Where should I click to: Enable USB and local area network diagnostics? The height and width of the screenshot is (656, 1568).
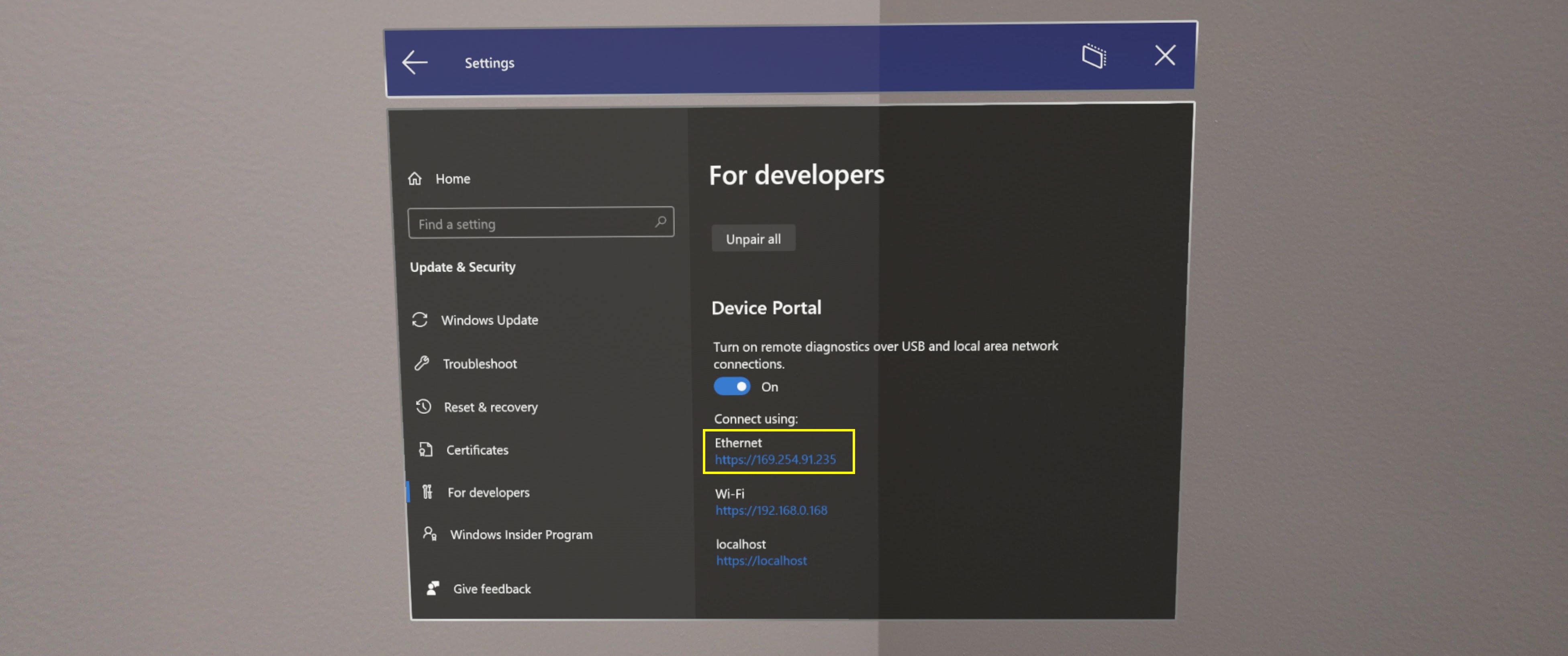point(730,386)
